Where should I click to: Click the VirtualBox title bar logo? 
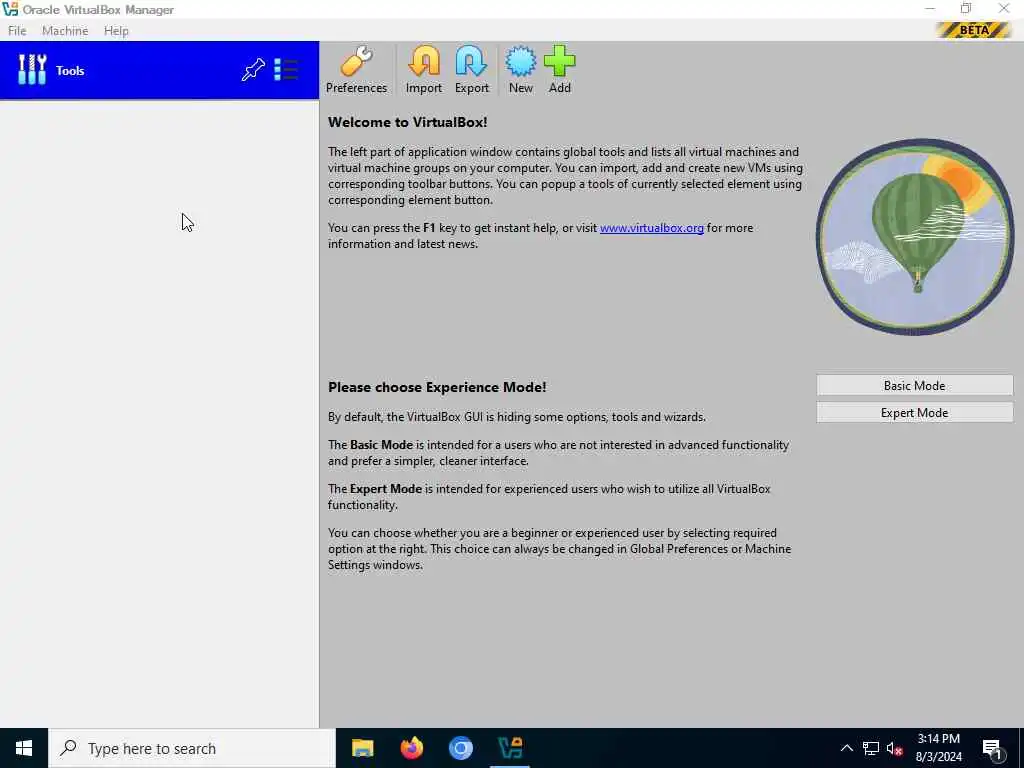[10, 10]
